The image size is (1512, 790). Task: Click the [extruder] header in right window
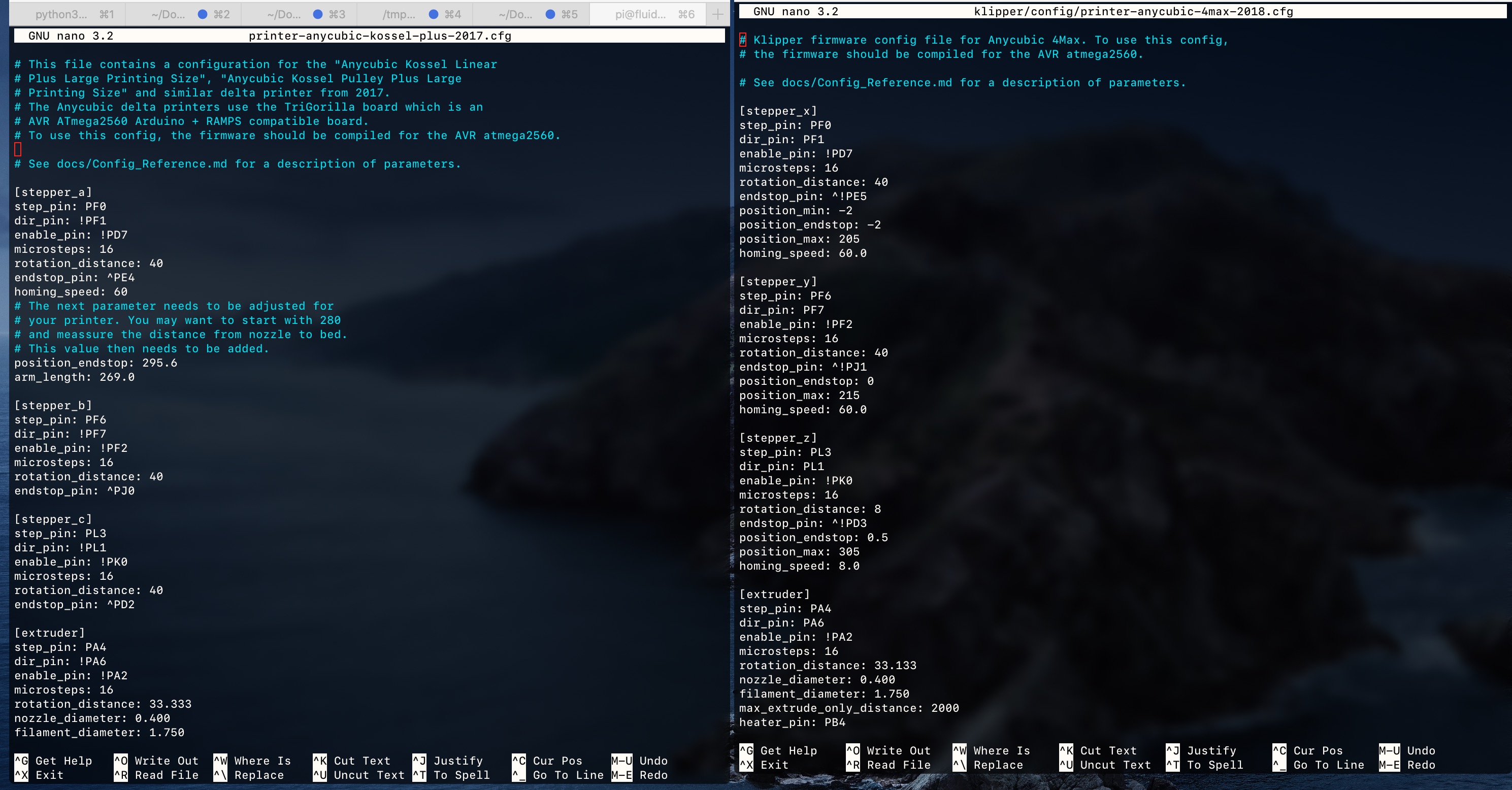pos(774,595)
